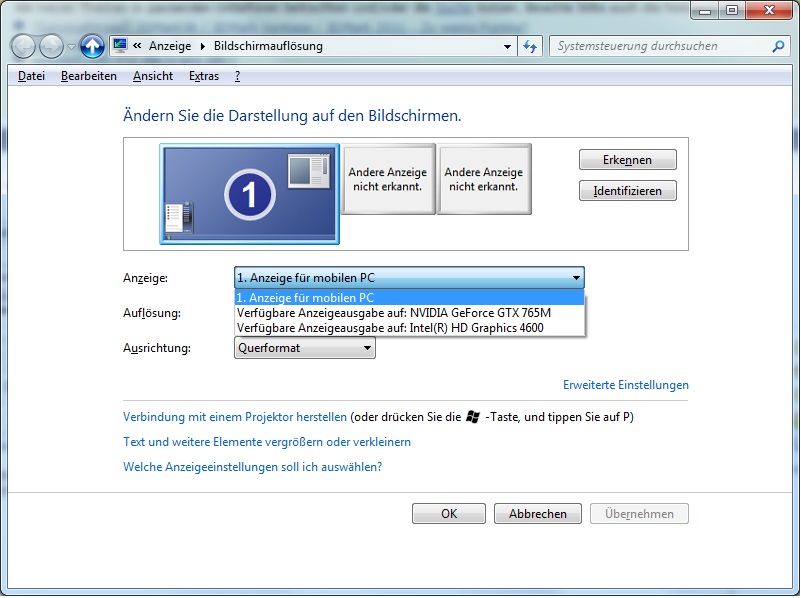Open 'Welche Anzeigeeinstellungen soll ich auswählen?' link
This screenshot has height=598, width=801.
[x=252, y=467]
